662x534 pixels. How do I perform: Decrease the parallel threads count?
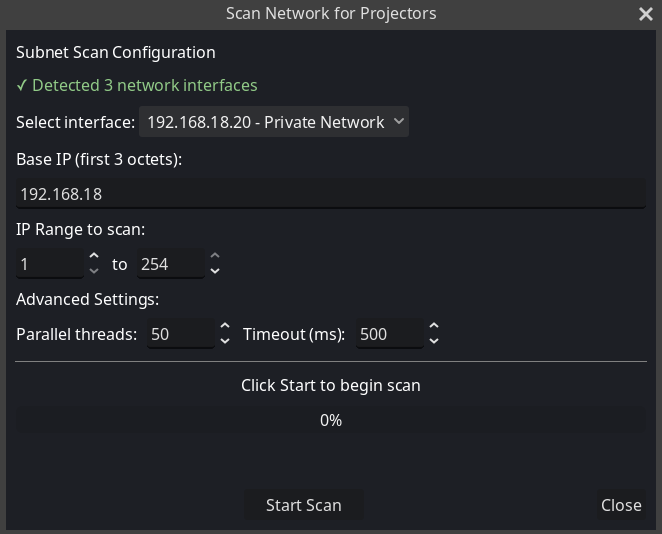(225, 341)
